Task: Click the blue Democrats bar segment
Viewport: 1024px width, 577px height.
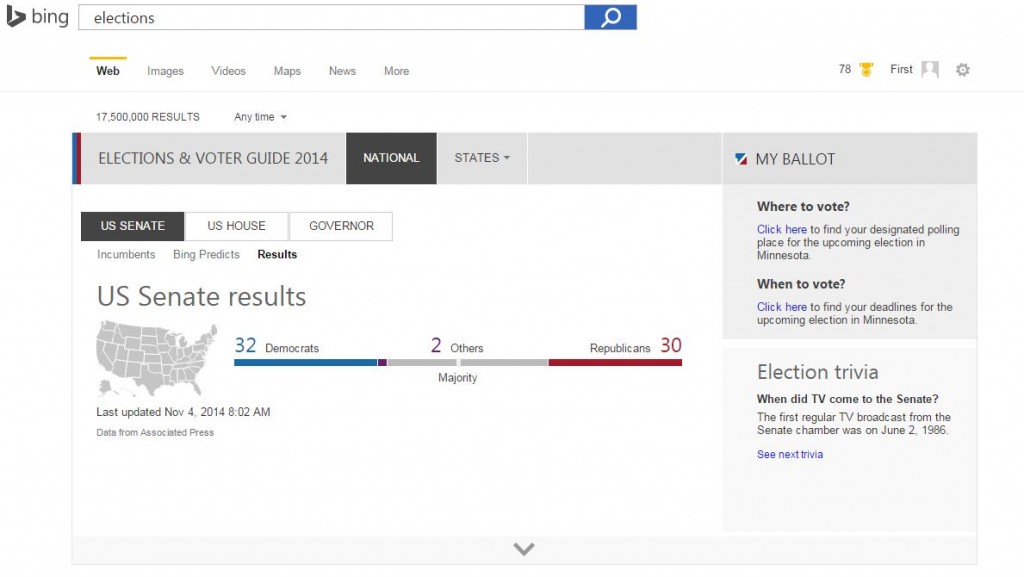Action: click(x=306, y=362)
